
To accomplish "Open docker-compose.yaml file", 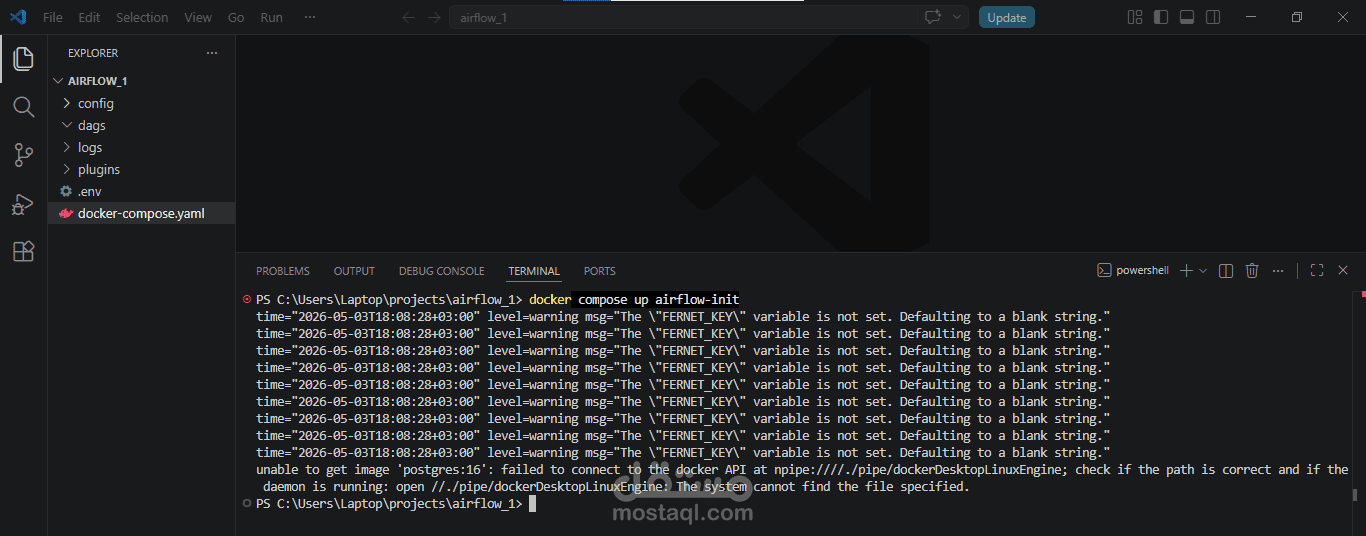I will tap(141, 213).
